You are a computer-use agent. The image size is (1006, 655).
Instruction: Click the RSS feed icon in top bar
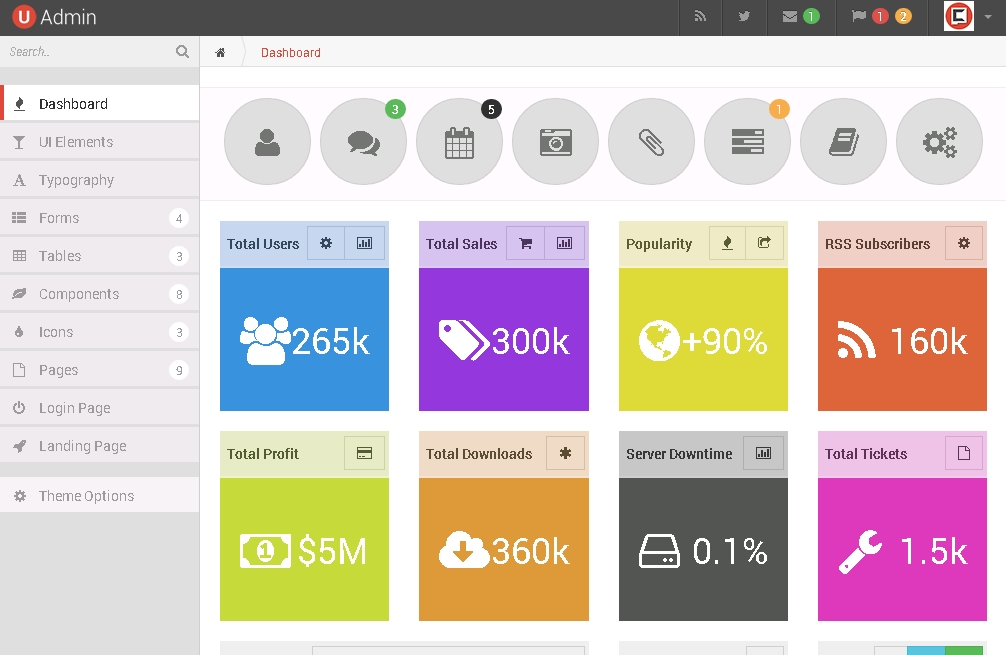tap(700, 17)
